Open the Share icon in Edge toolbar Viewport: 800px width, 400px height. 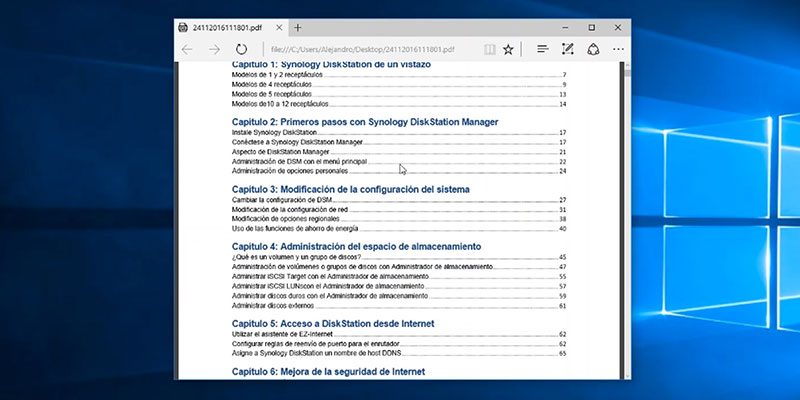point(592,49)
